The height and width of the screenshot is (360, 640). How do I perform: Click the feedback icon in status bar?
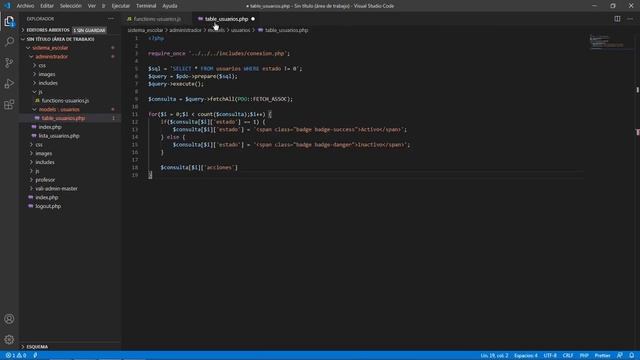[620, 356]
